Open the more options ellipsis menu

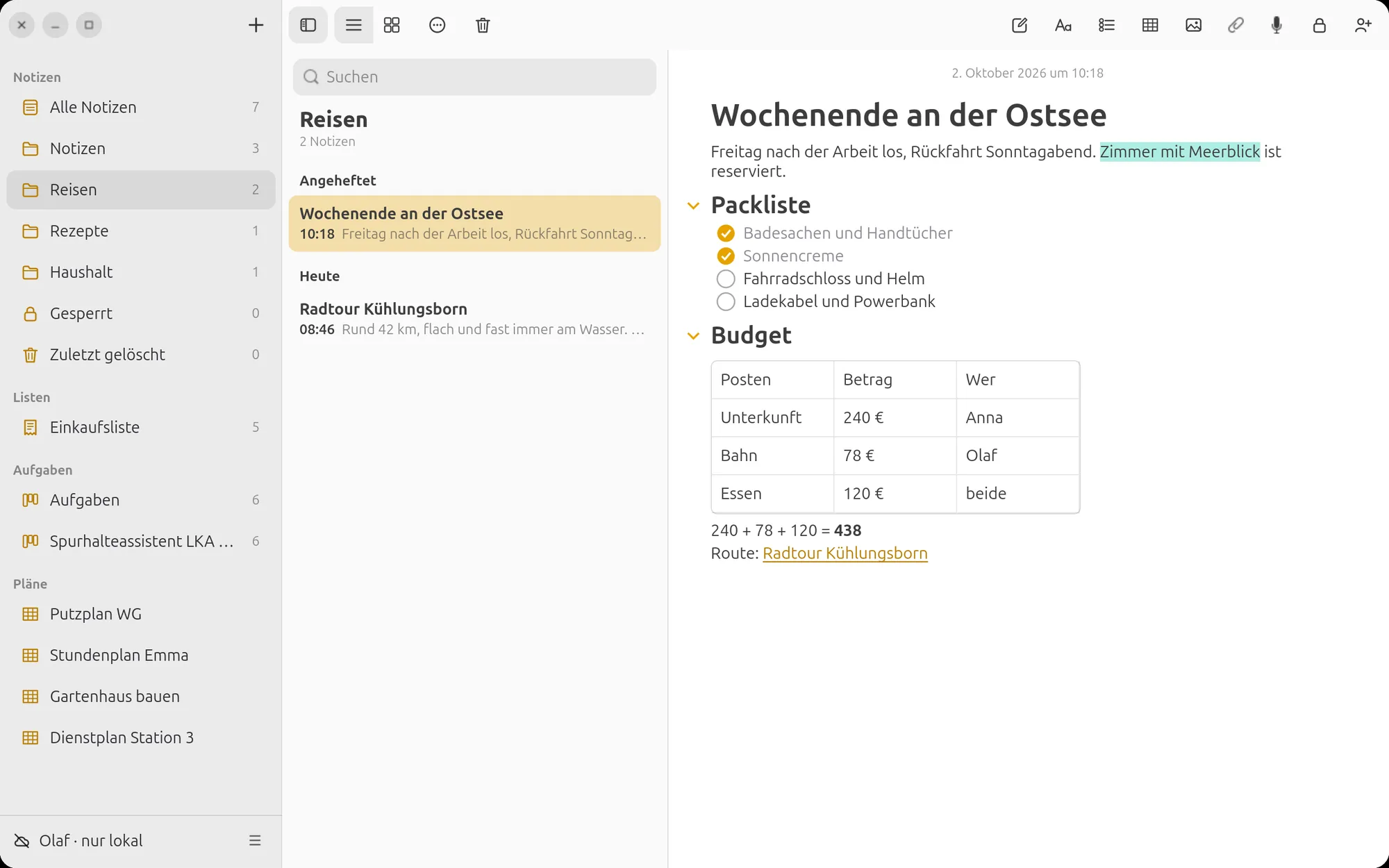click(x=437, y=26)
